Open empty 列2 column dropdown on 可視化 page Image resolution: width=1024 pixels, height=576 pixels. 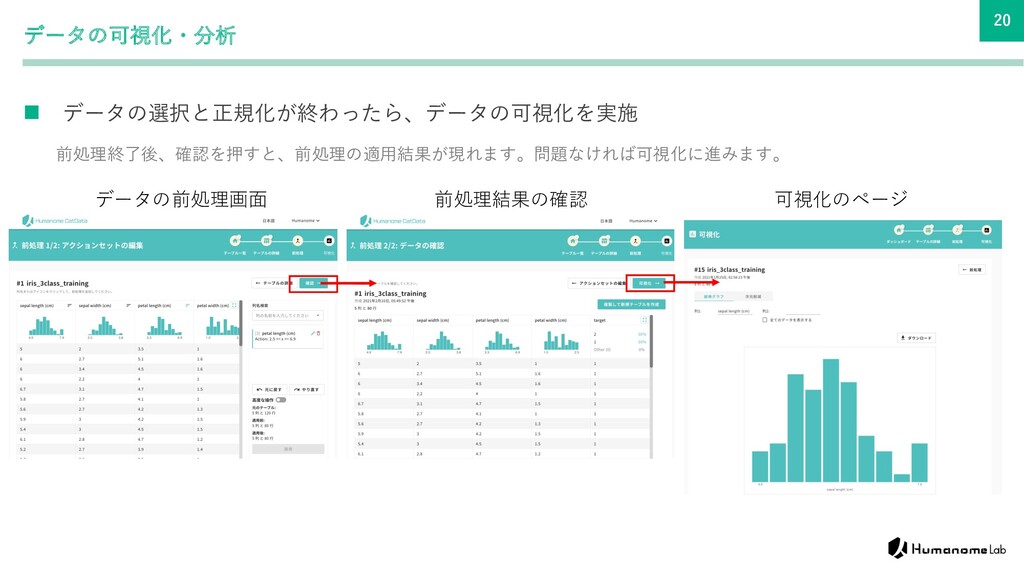[801, 312]
